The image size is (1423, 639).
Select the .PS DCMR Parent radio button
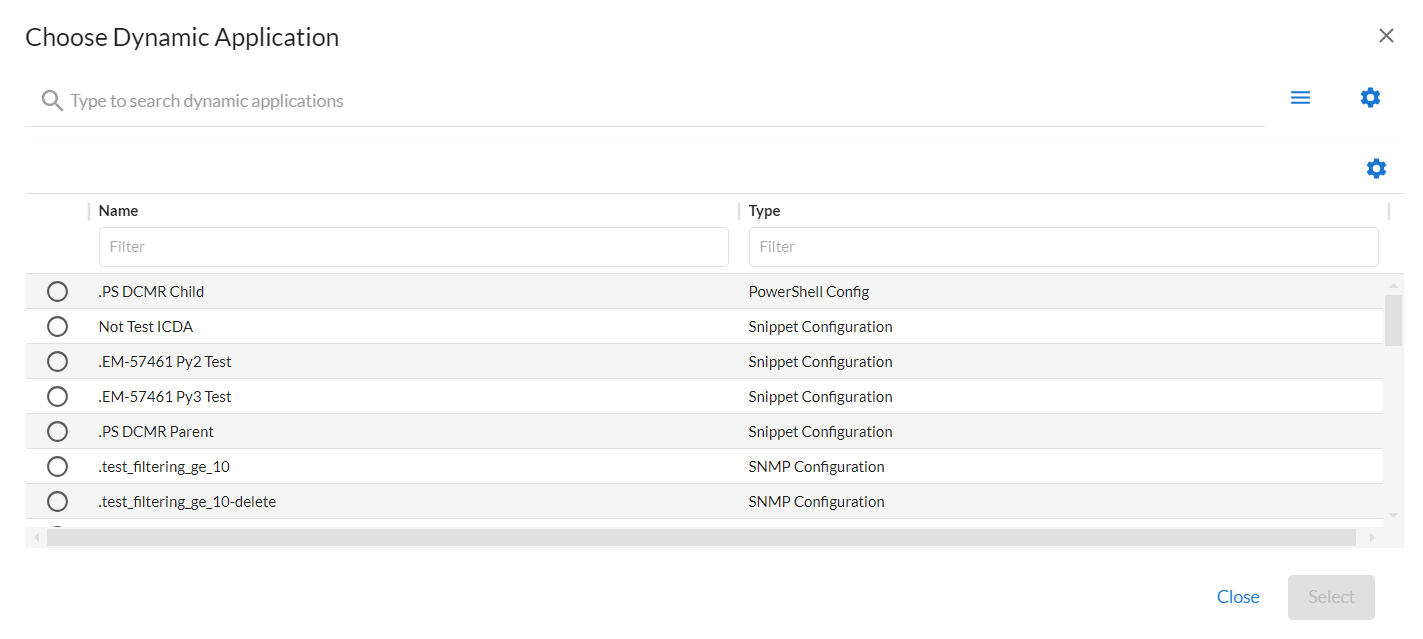(x=58, y=432)
